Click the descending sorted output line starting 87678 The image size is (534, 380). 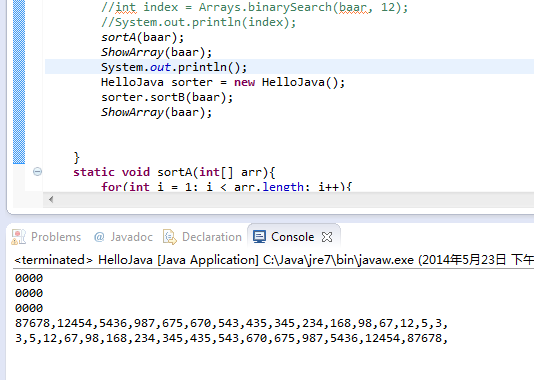pos(232,323)
